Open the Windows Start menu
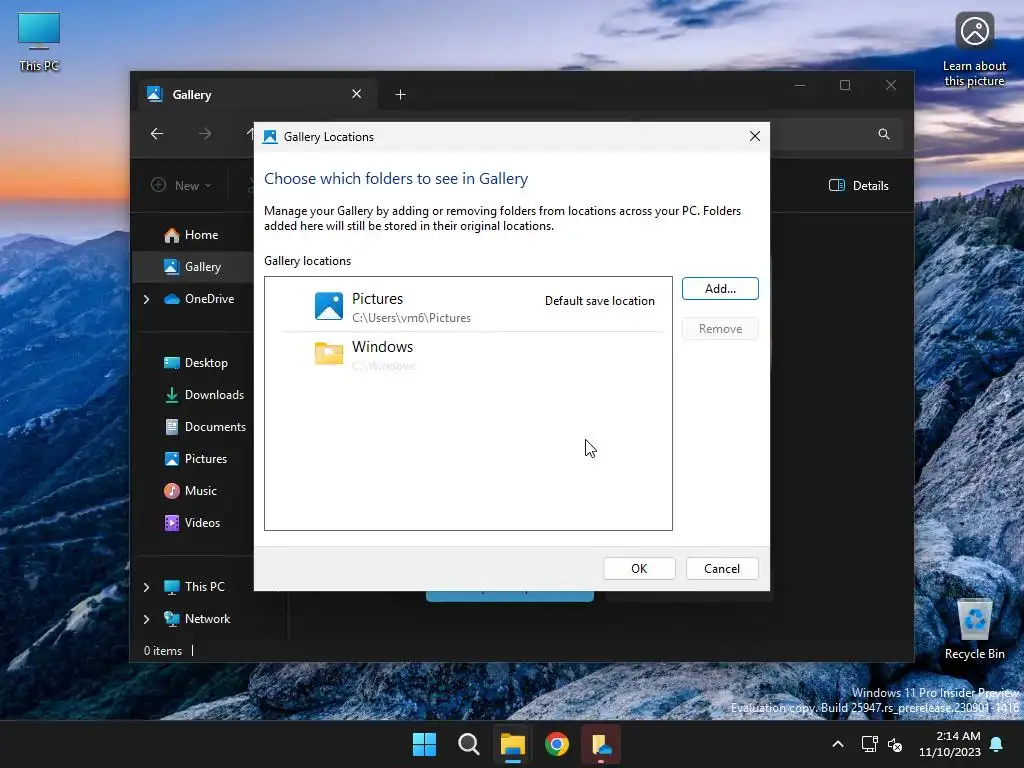 (x=424, y=744)
